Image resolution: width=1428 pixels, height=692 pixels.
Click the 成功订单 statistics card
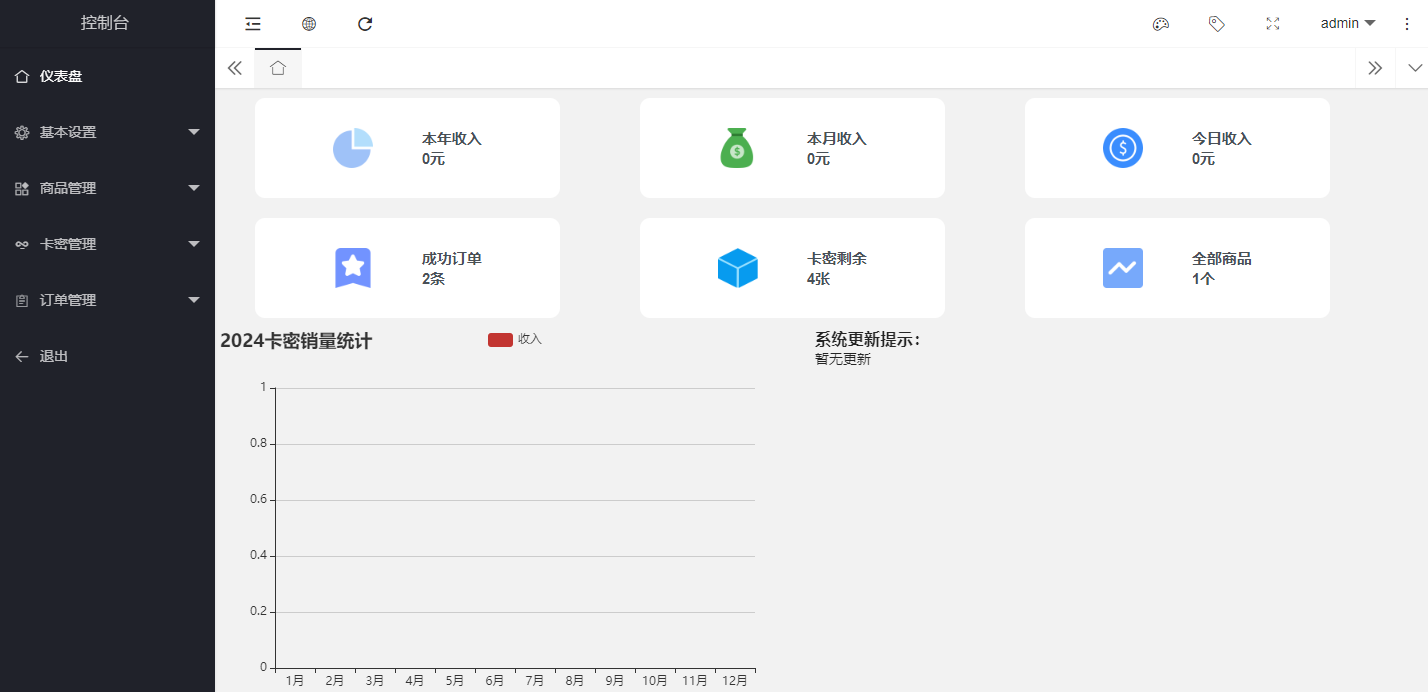(407, 267)
